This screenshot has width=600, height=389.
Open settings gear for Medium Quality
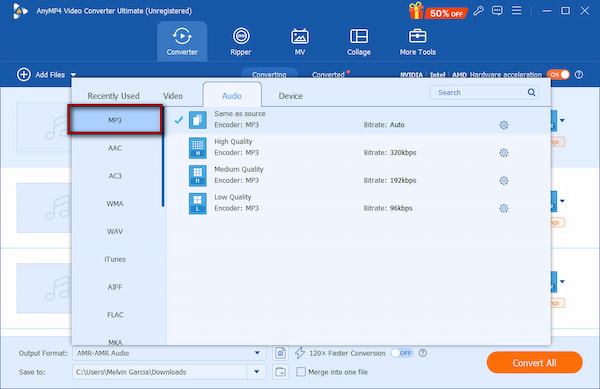tap(504, 181)
